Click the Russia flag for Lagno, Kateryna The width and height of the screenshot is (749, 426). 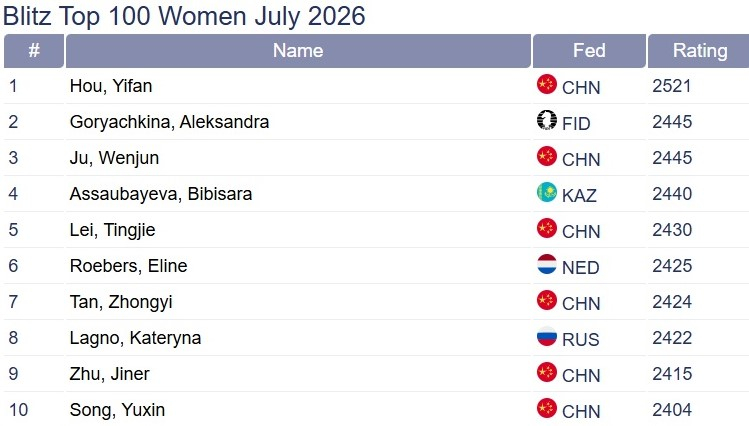coord(546,336)
